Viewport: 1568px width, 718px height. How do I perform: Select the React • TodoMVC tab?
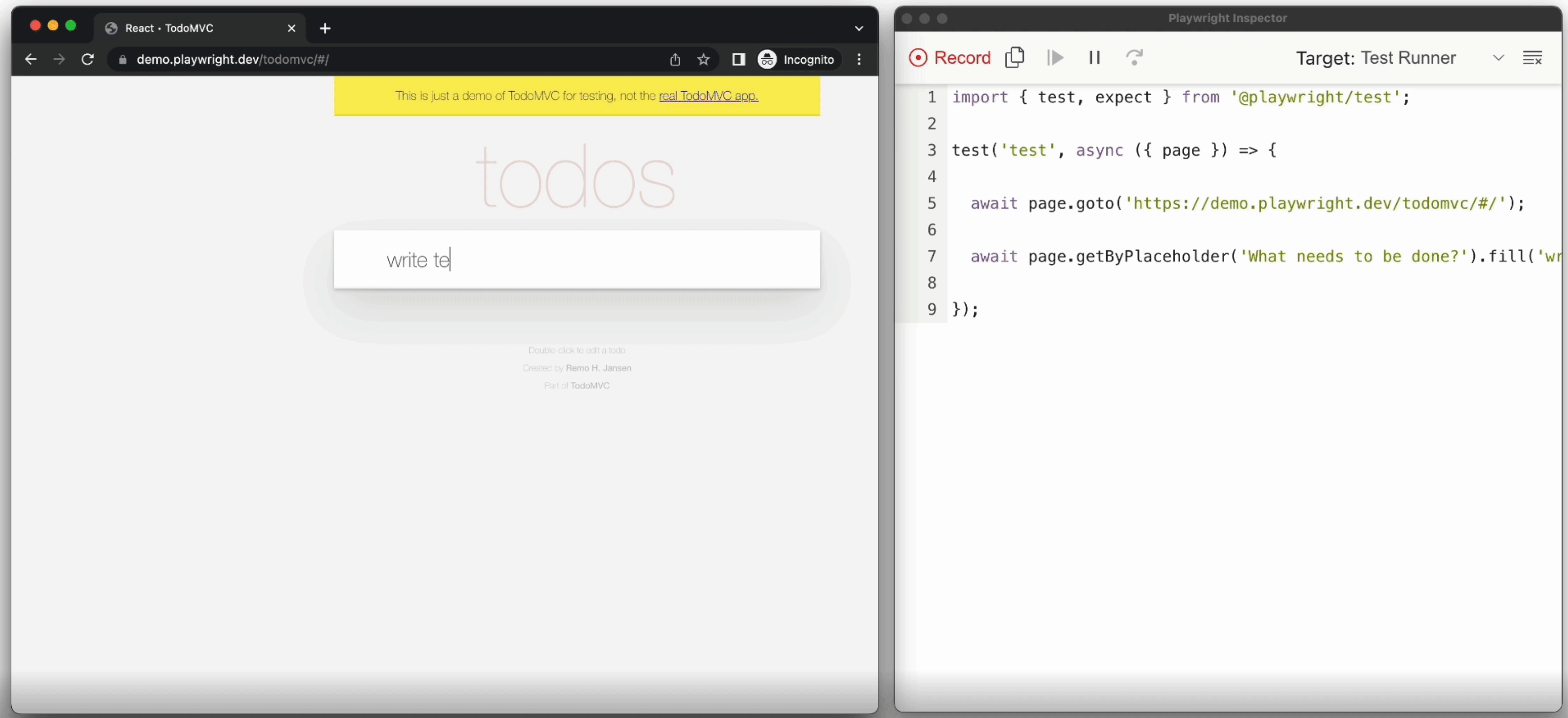click(x=200, y=28)
